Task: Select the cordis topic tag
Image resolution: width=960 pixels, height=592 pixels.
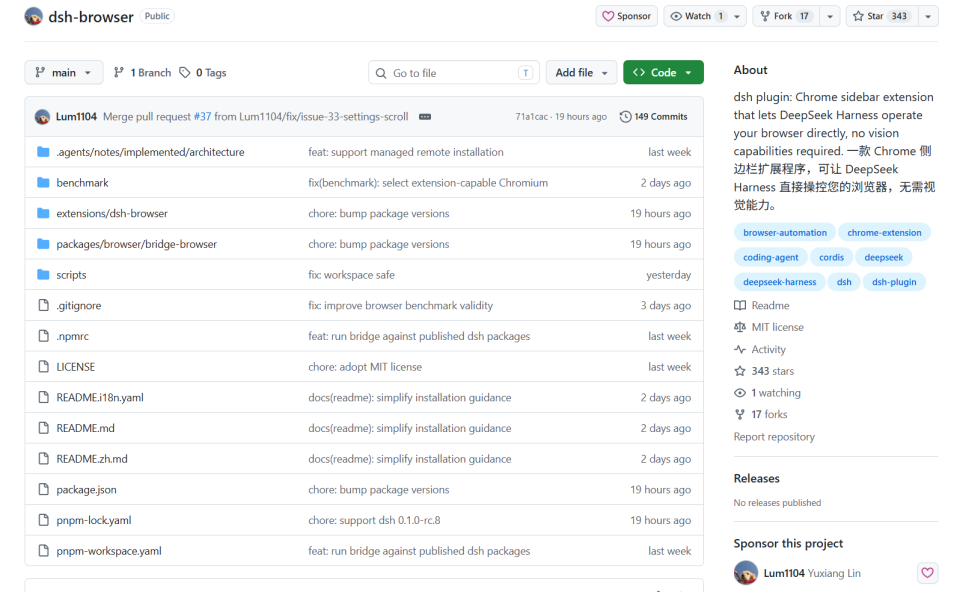Action: click(x=831, y=257)
